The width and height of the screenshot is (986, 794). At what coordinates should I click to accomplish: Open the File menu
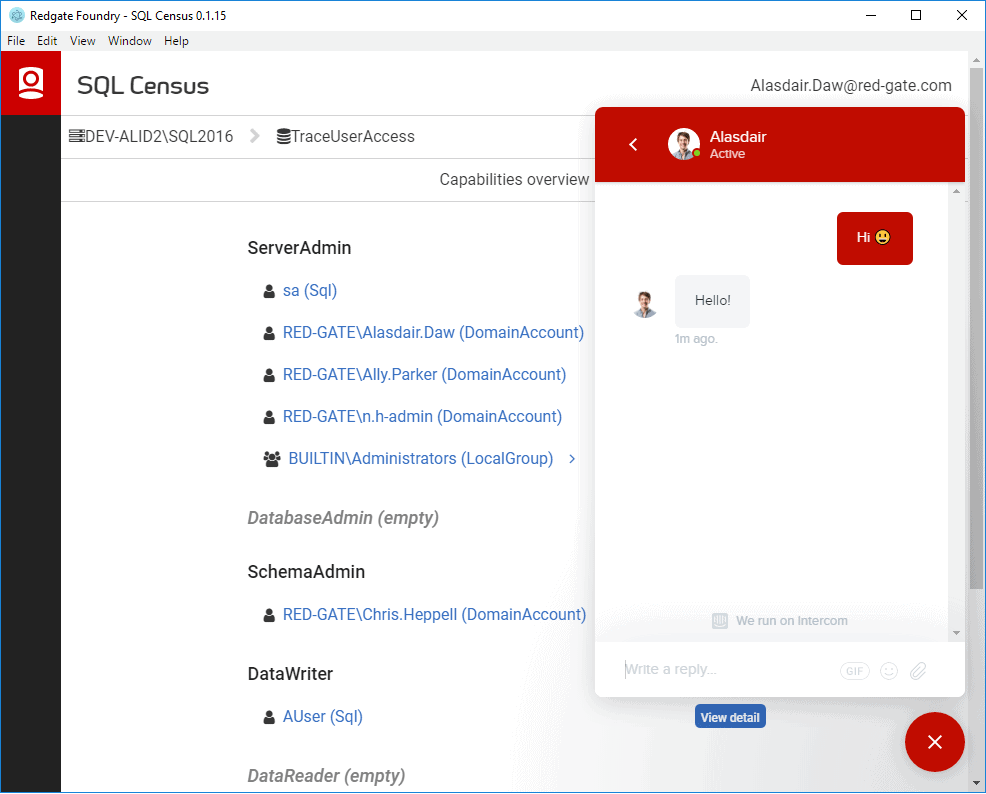(x=16, y=41)
